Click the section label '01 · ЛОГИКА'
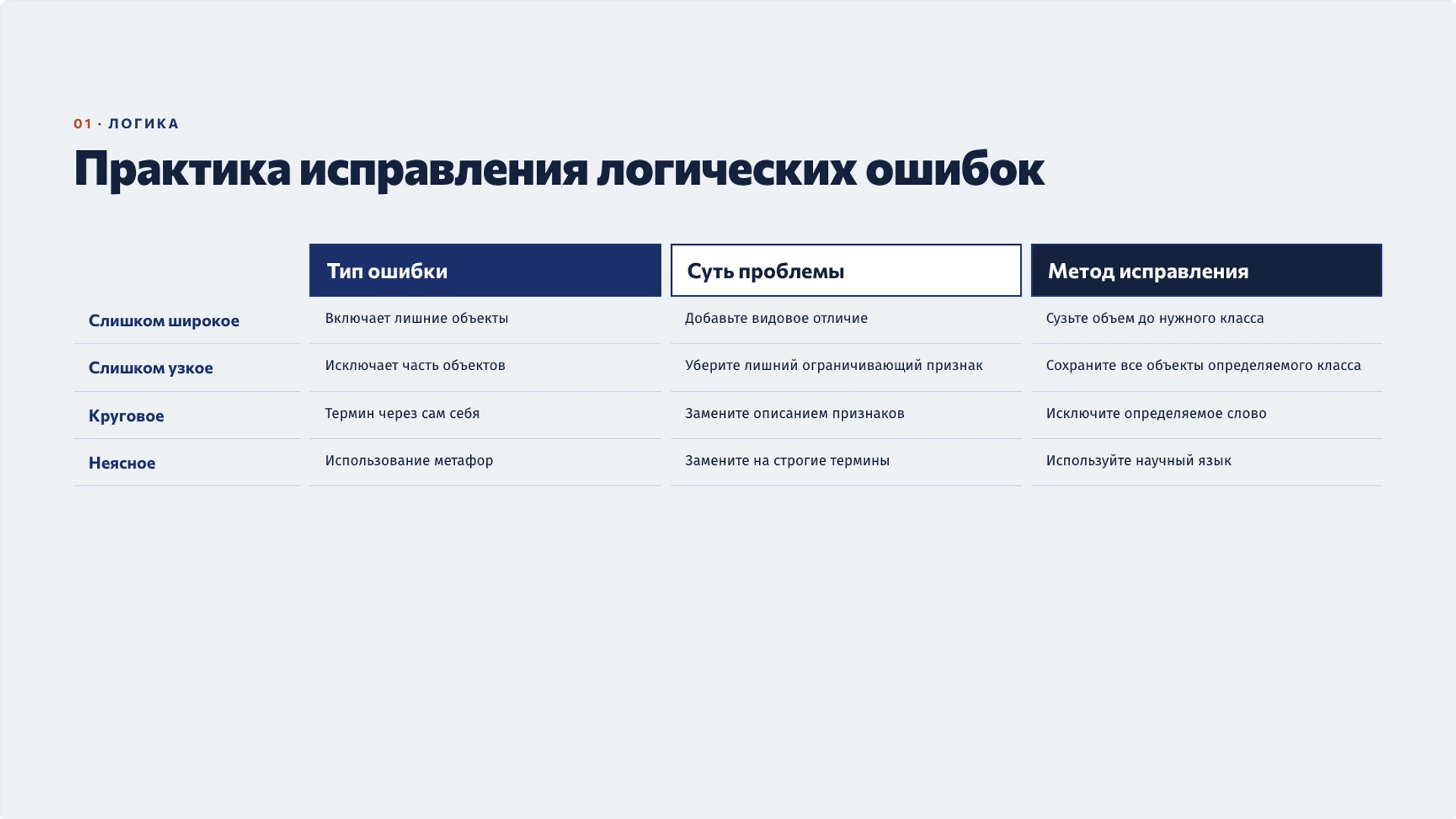The height and width of the screenshot is (819, 1456). click(126, 124)
